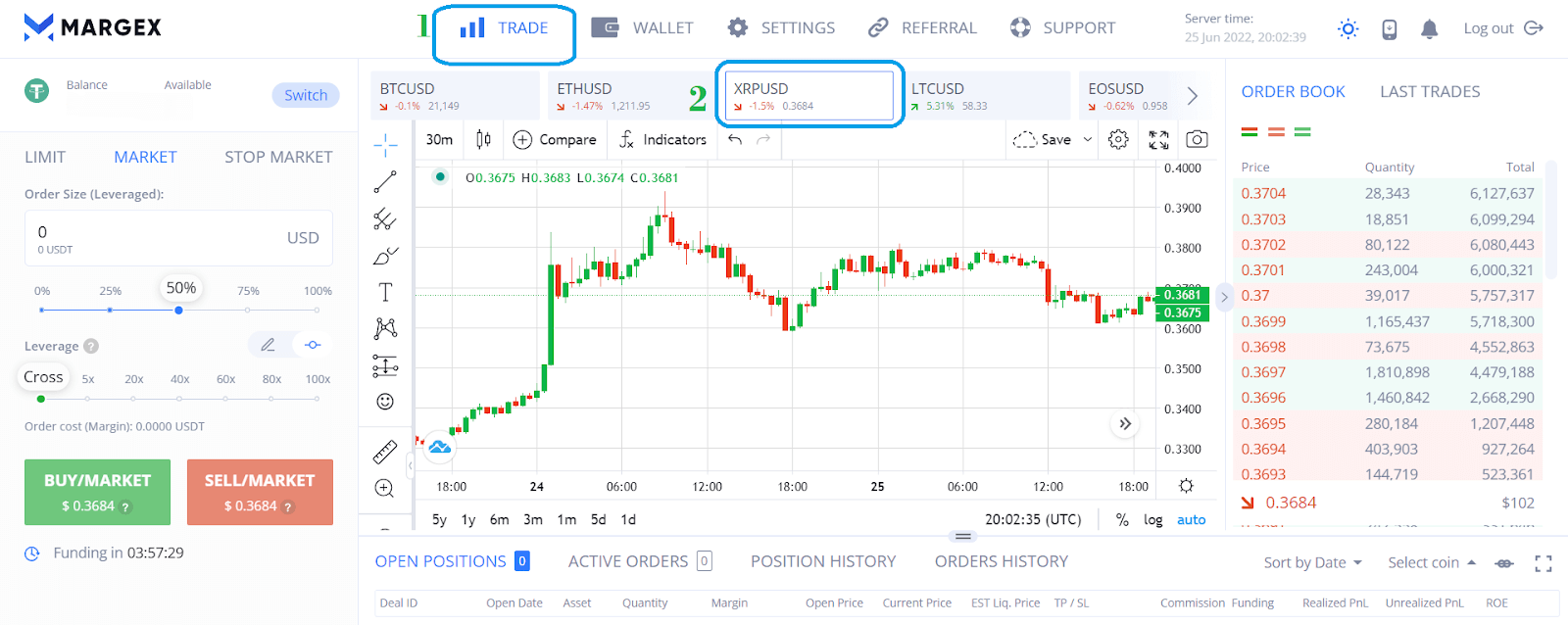Collapse the order book side panel arrow

click(1224, 297)
